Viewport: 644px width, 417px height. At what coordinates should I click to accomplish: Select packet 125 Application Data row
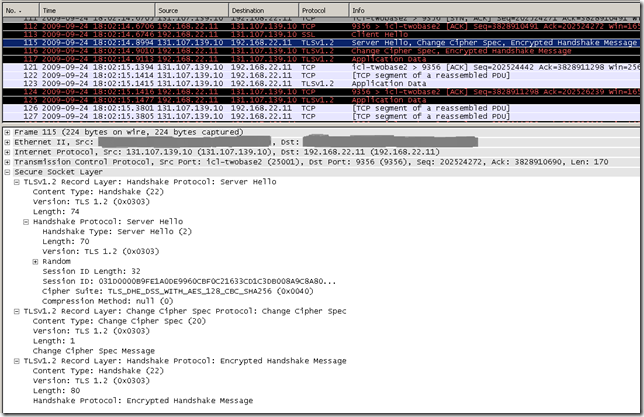click(321, 100)
